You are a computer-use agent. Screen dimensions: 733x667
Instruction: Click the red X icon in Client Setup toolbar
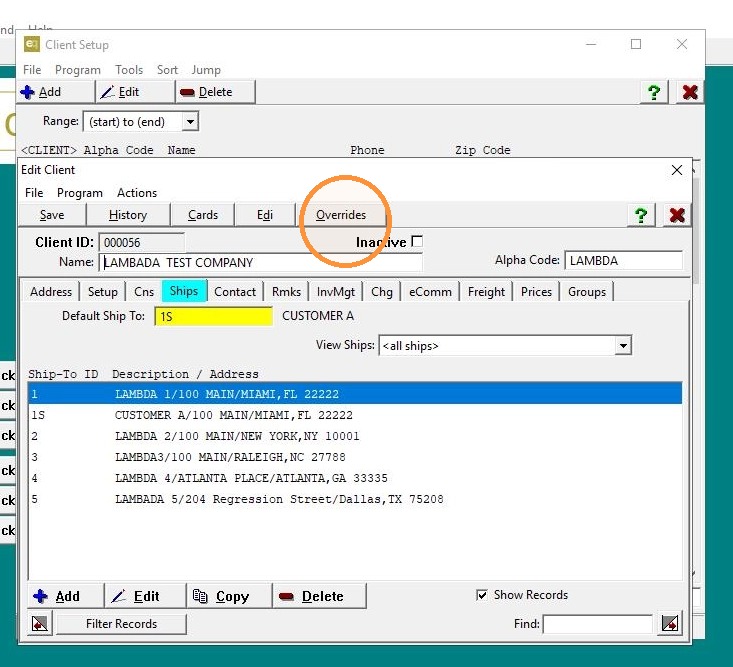(690, 92)
